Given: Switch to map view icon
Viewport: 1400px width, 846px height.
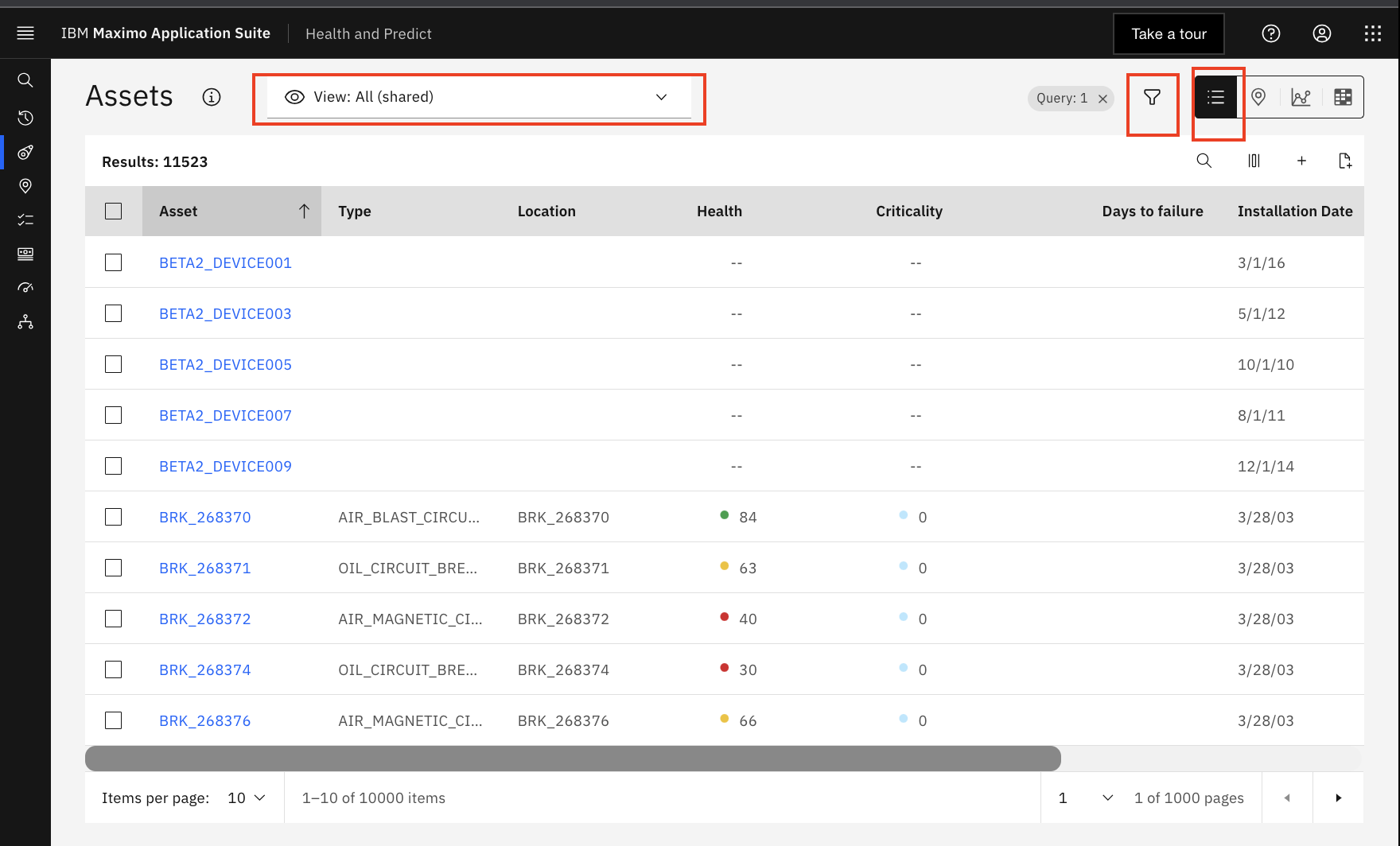Looking at the screenshot, I should point(1258,97).
